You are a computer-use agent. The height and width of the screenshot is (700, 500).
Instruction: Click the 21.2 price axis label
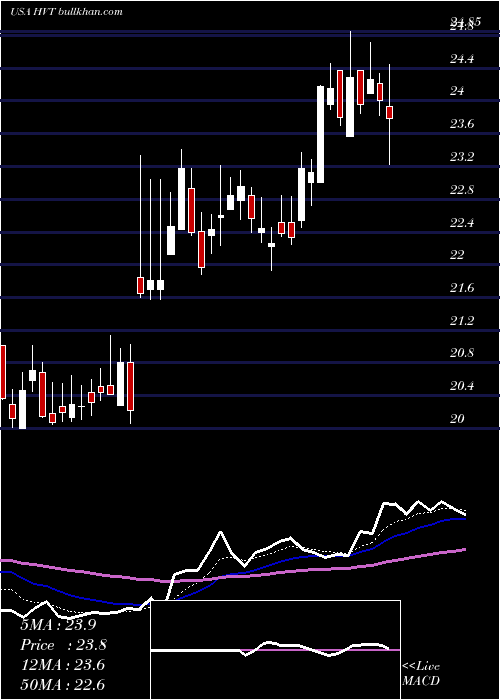[462, 321]
